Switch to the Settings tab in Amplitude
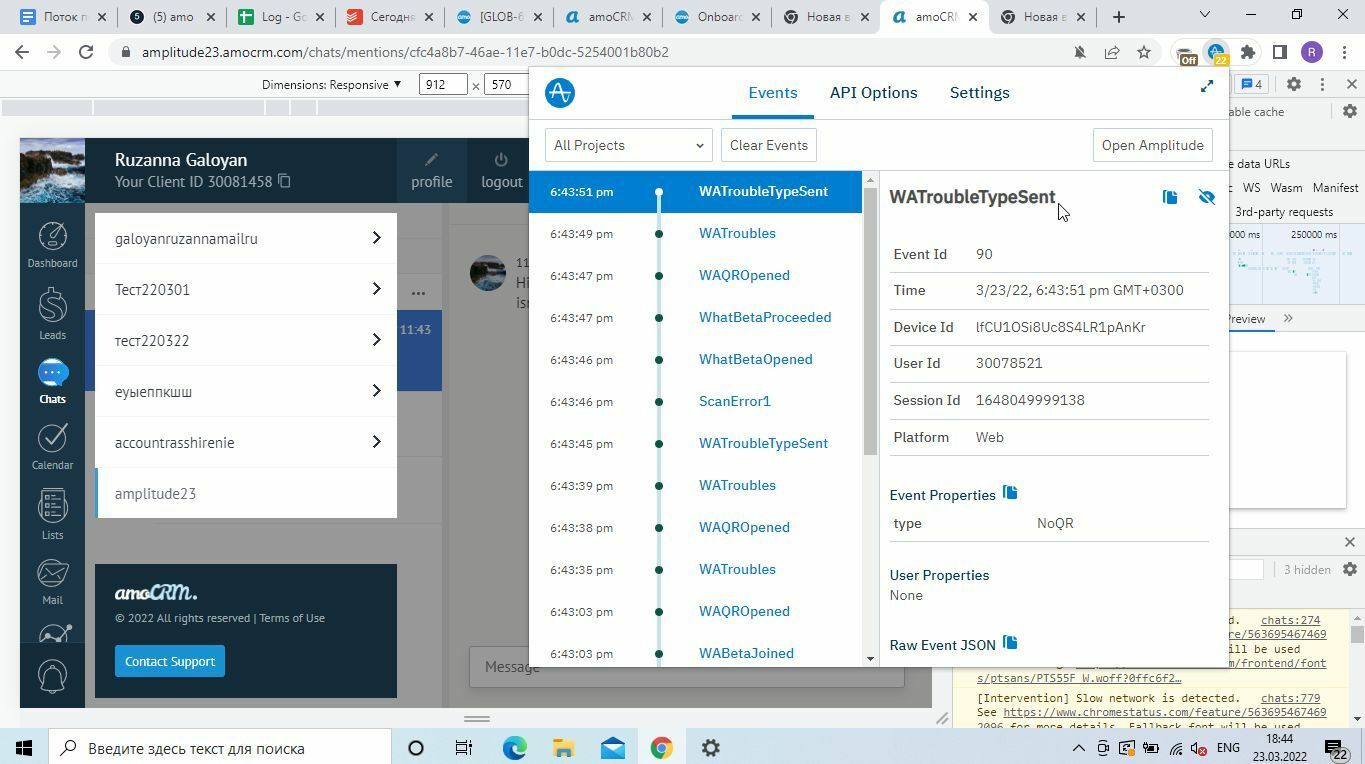 tap(979, 92)
